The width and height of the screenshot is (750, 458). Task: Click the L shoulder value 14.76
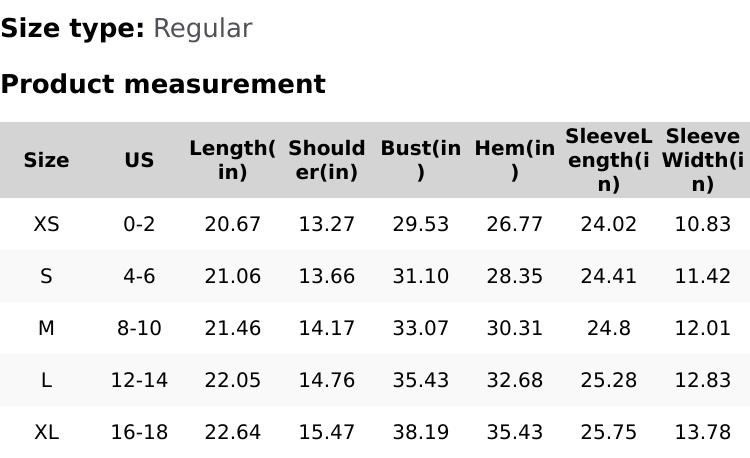point(326,380)
